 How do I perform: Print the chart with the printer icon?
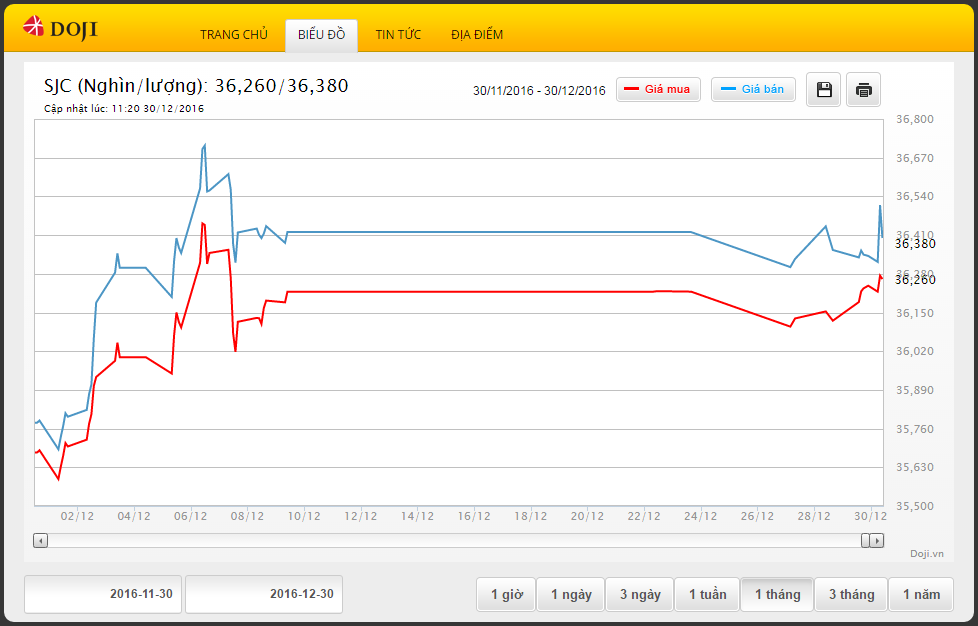click(x=863, y=90)
